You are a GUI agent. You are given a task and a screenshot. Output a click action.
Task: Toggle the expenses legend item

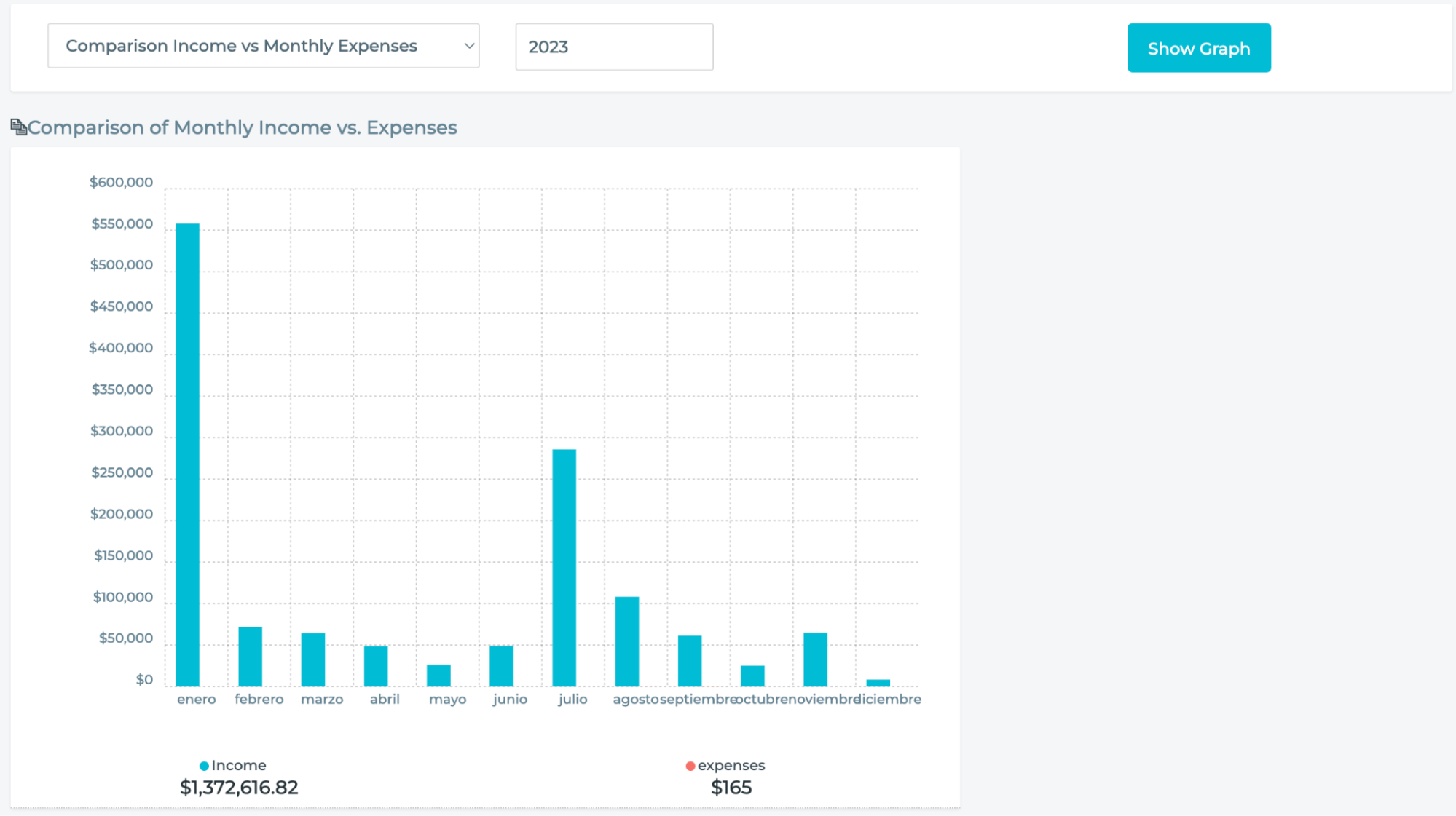click(x=725, y=765)
